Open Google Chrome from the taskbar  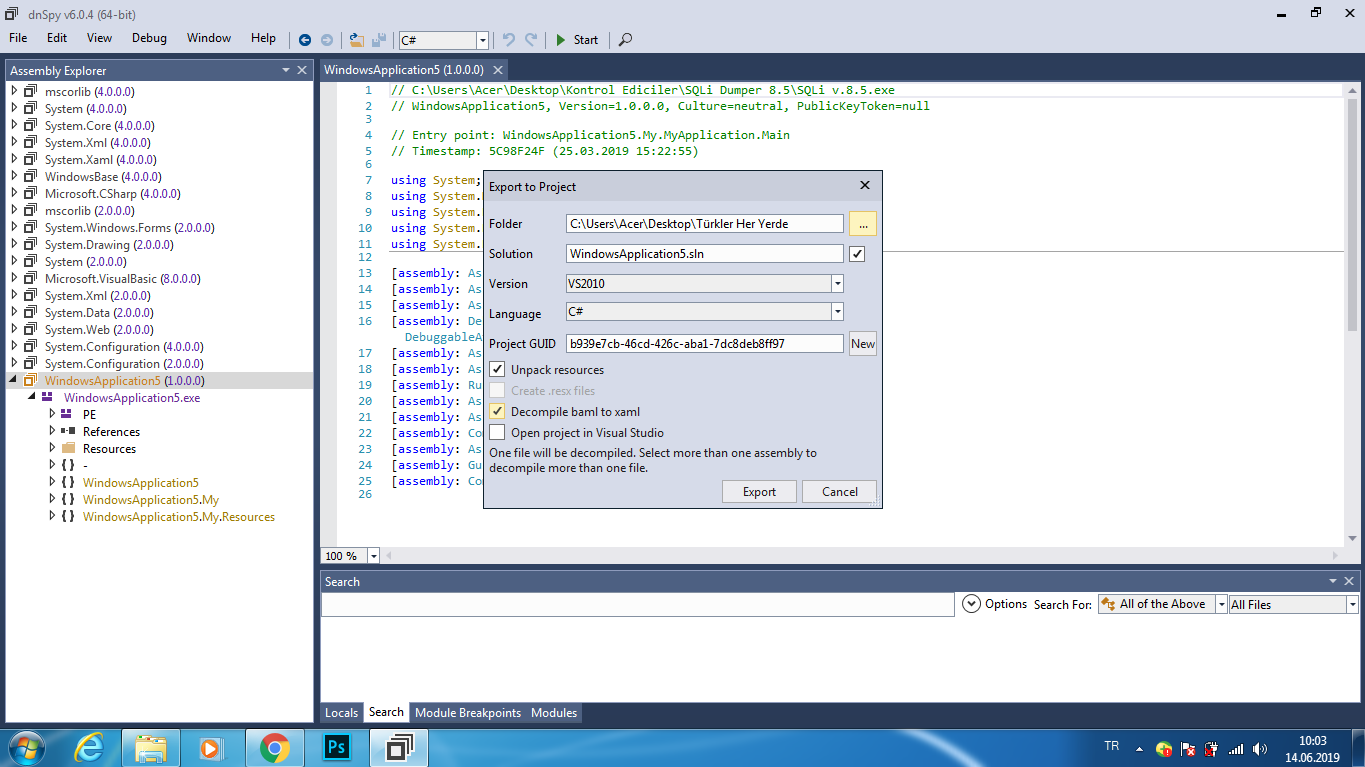pyautogui.click(x=274, y=747)
